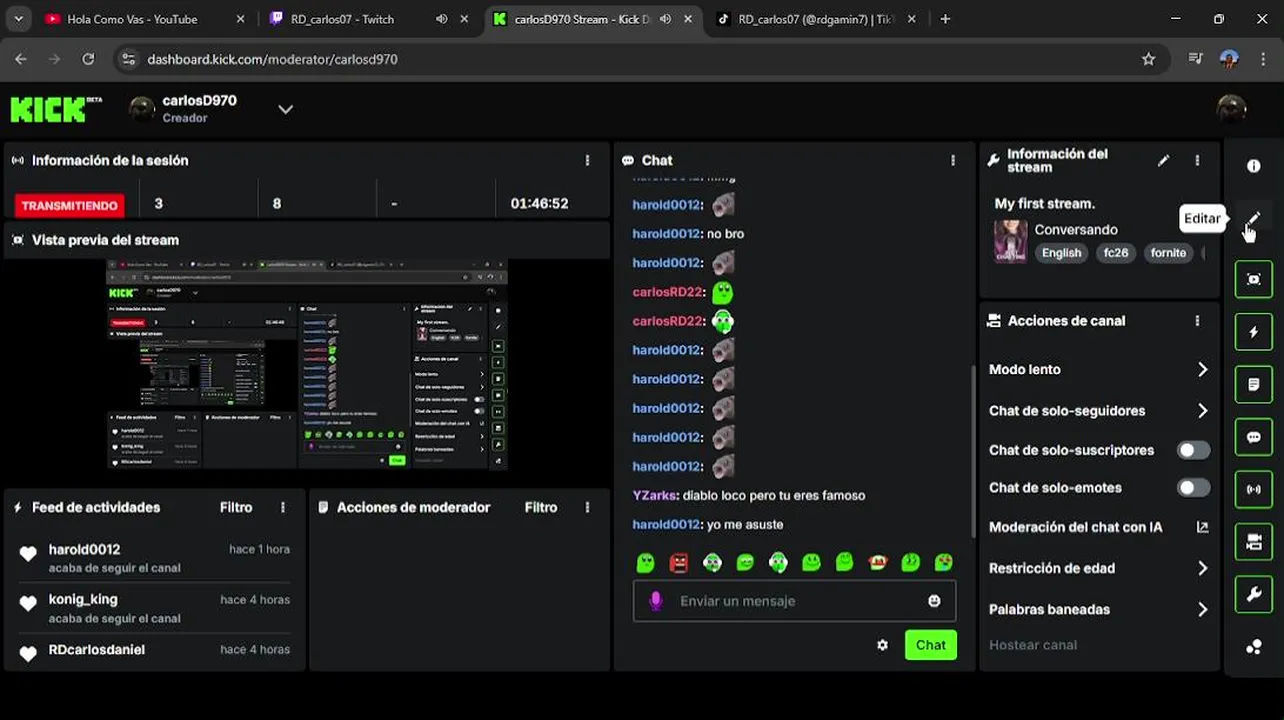Click the purple microphone icon in chat

pos(656,601)
